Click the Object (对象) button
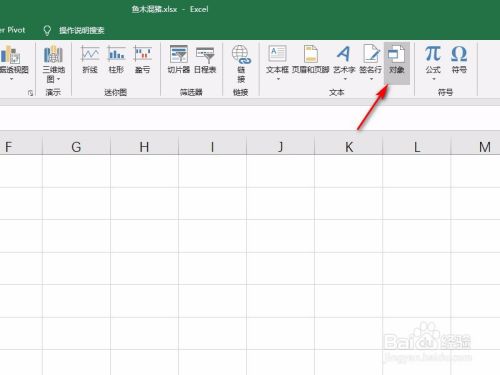The height and width of the screenshot is (375, 500). [397, 63]
